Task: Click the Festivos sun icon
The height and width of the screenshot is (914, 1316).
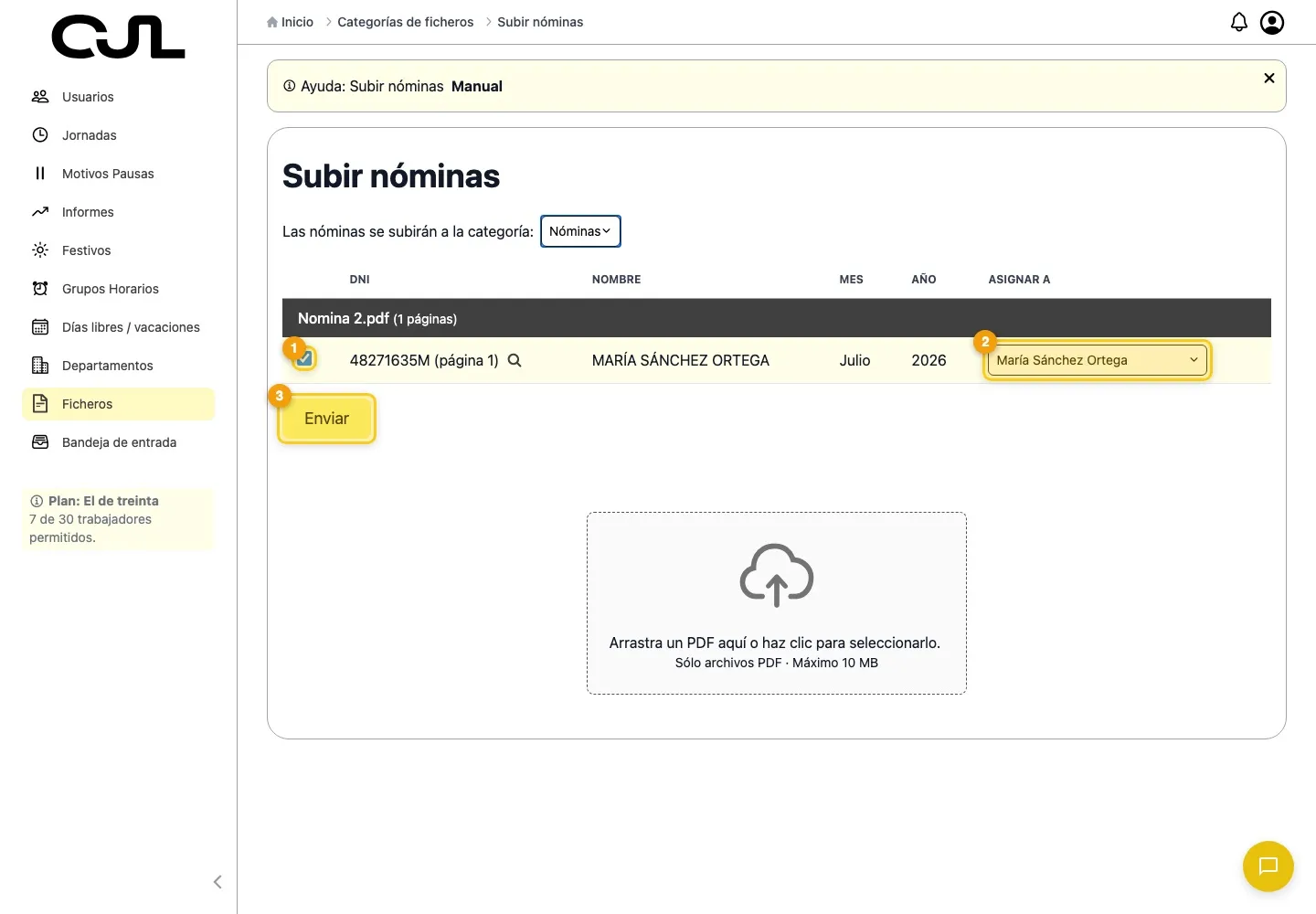Action: point(40,250)
